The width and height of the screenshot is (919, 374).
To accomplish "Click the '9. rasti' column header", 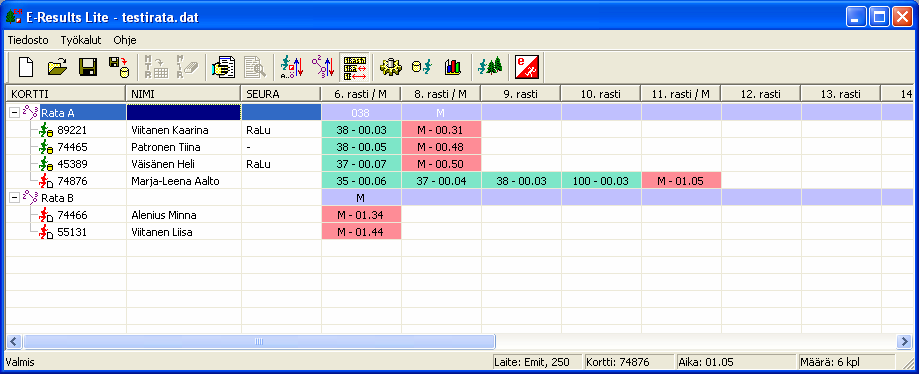I will (520, 94).
